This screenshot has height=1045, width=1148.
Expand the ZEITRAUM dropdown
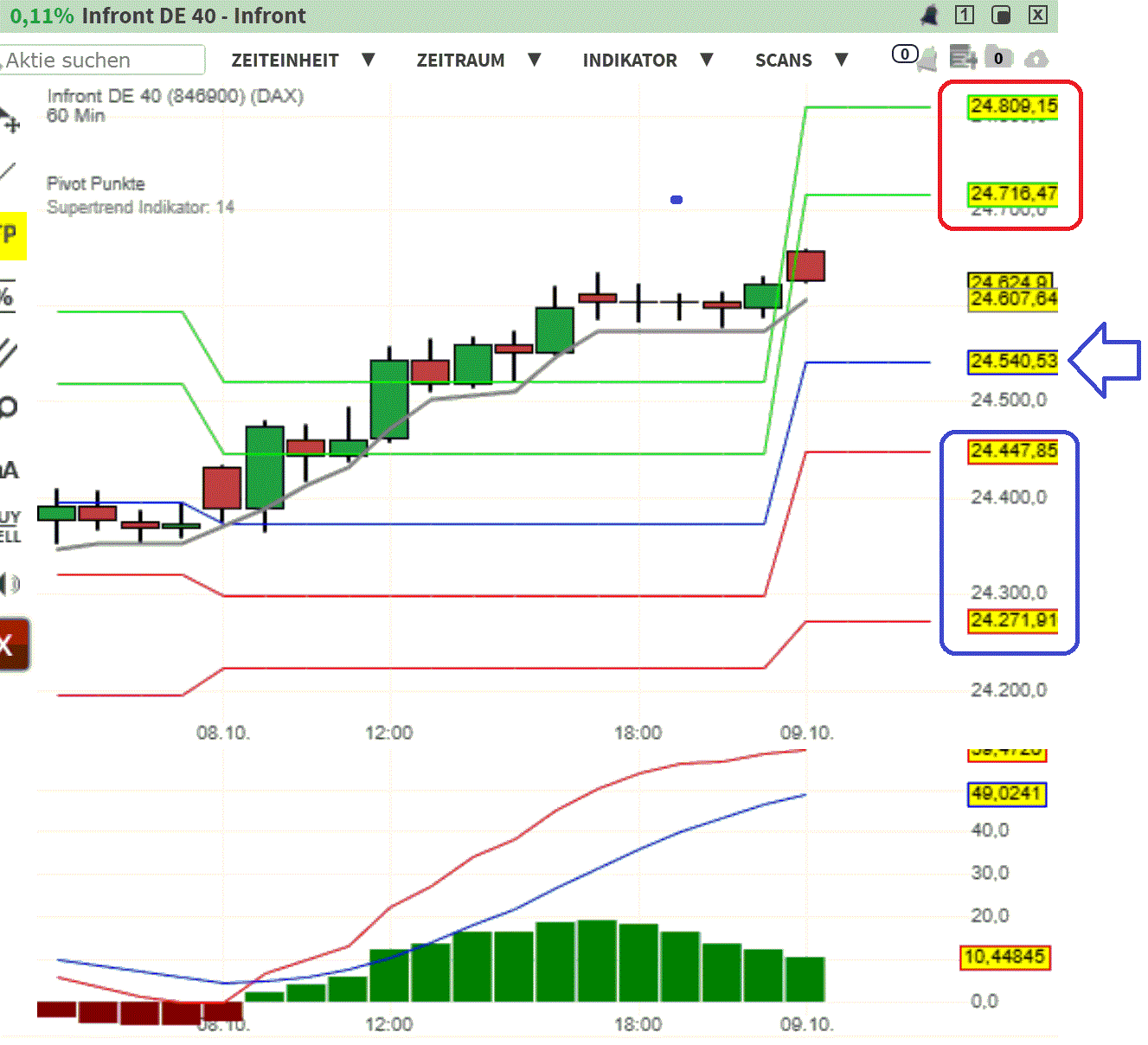(461, 61)
